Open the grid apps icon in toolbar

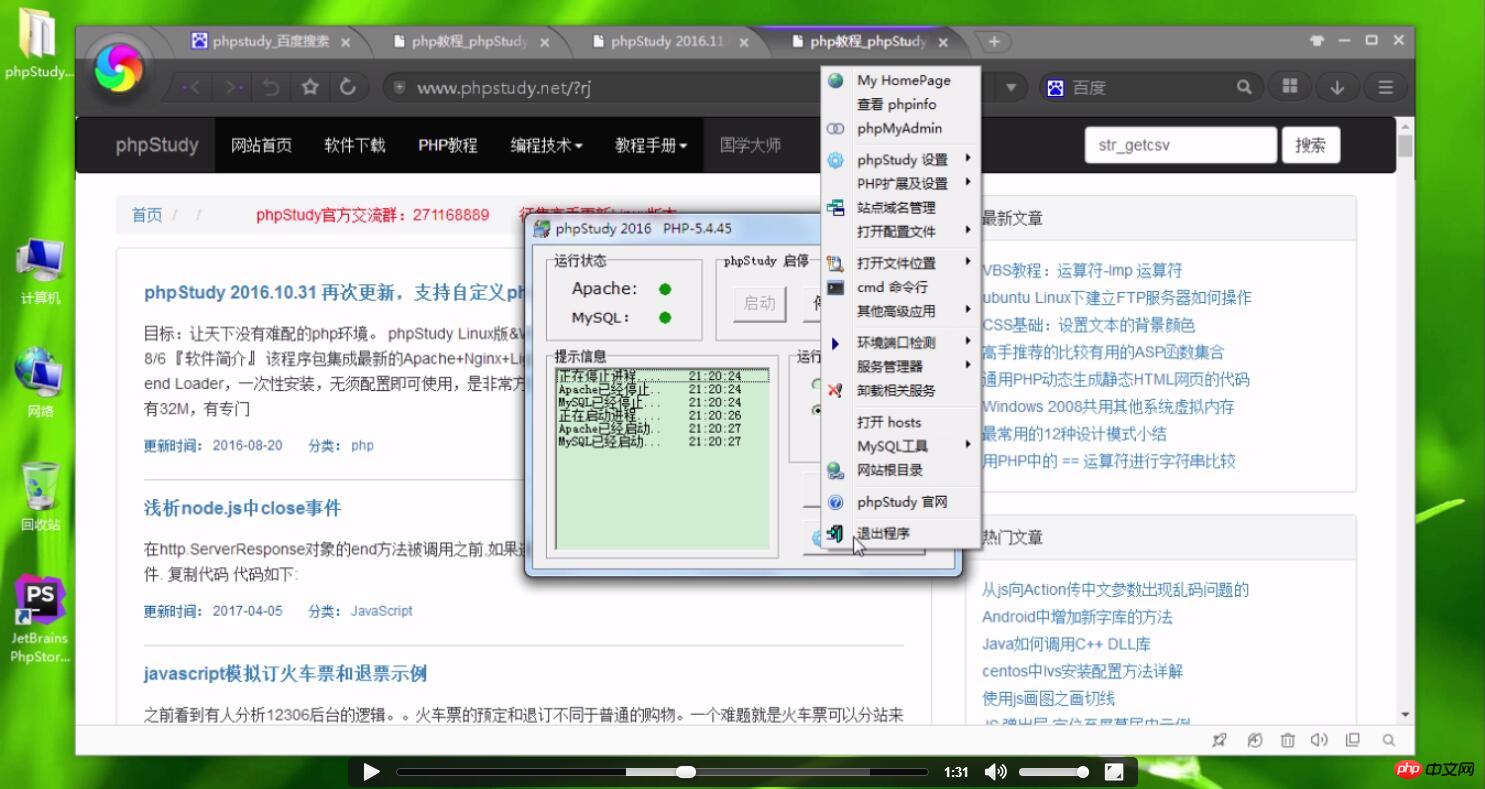1291,87
